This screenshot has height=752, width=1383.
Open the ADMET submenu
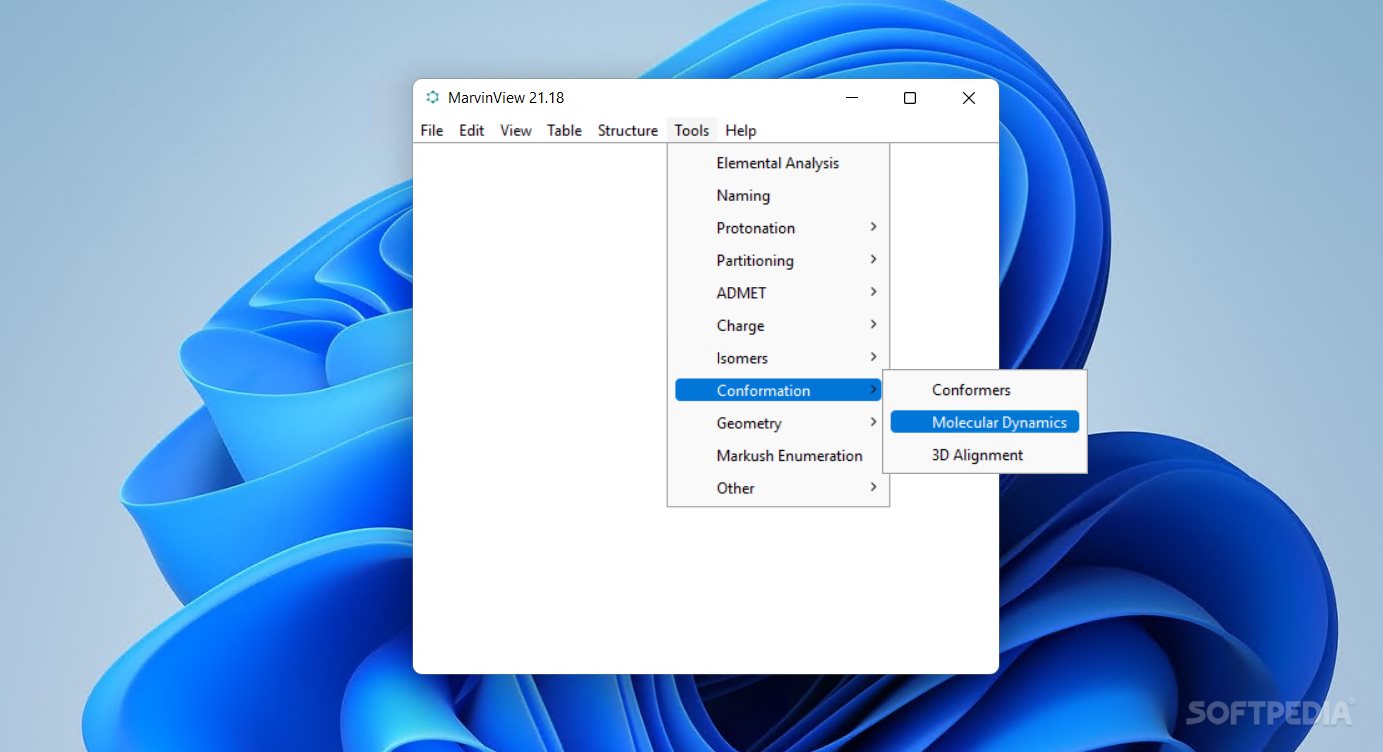(778, 293)
